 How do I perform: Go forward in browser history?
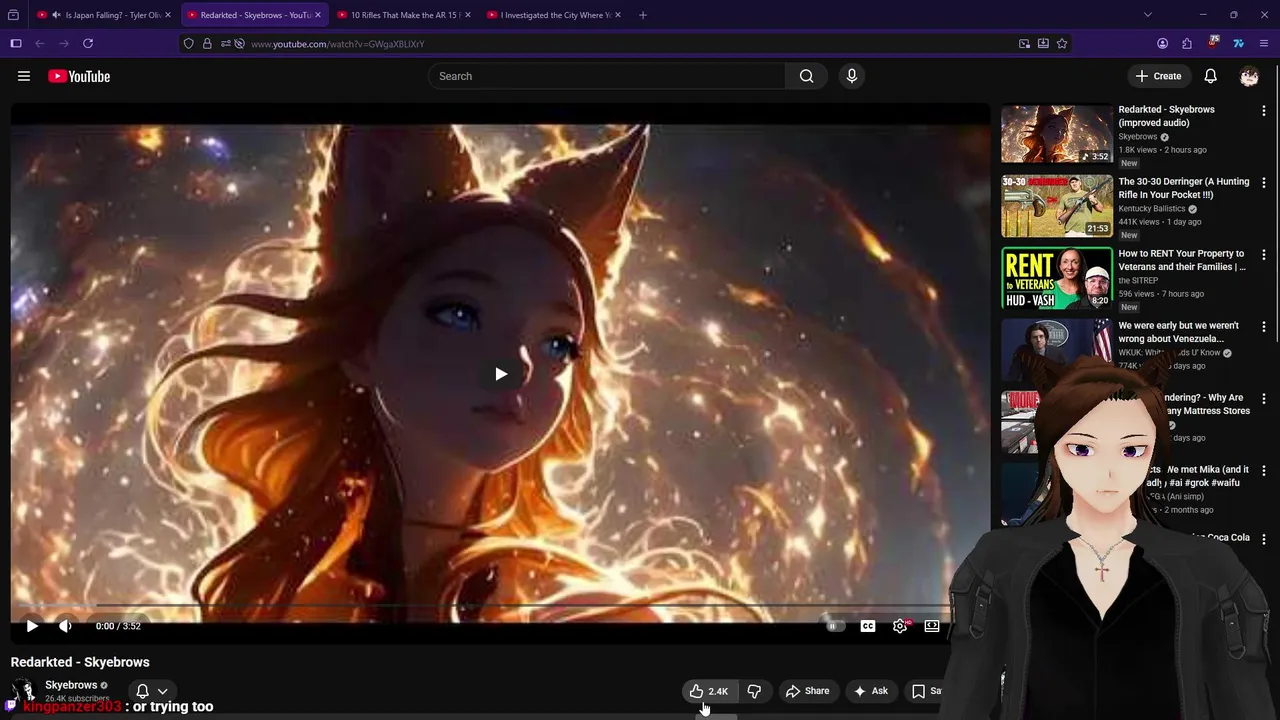[x=64, y=44]
